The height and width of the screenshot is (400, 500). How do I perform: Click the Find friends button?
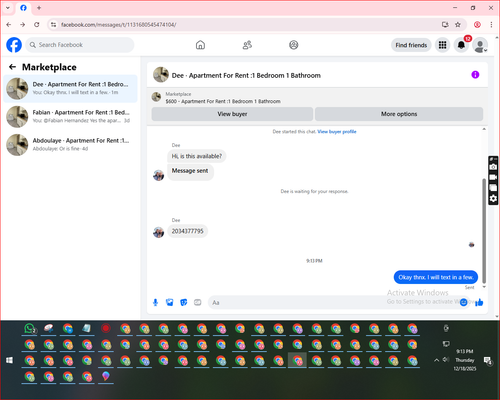pos(411,45)
